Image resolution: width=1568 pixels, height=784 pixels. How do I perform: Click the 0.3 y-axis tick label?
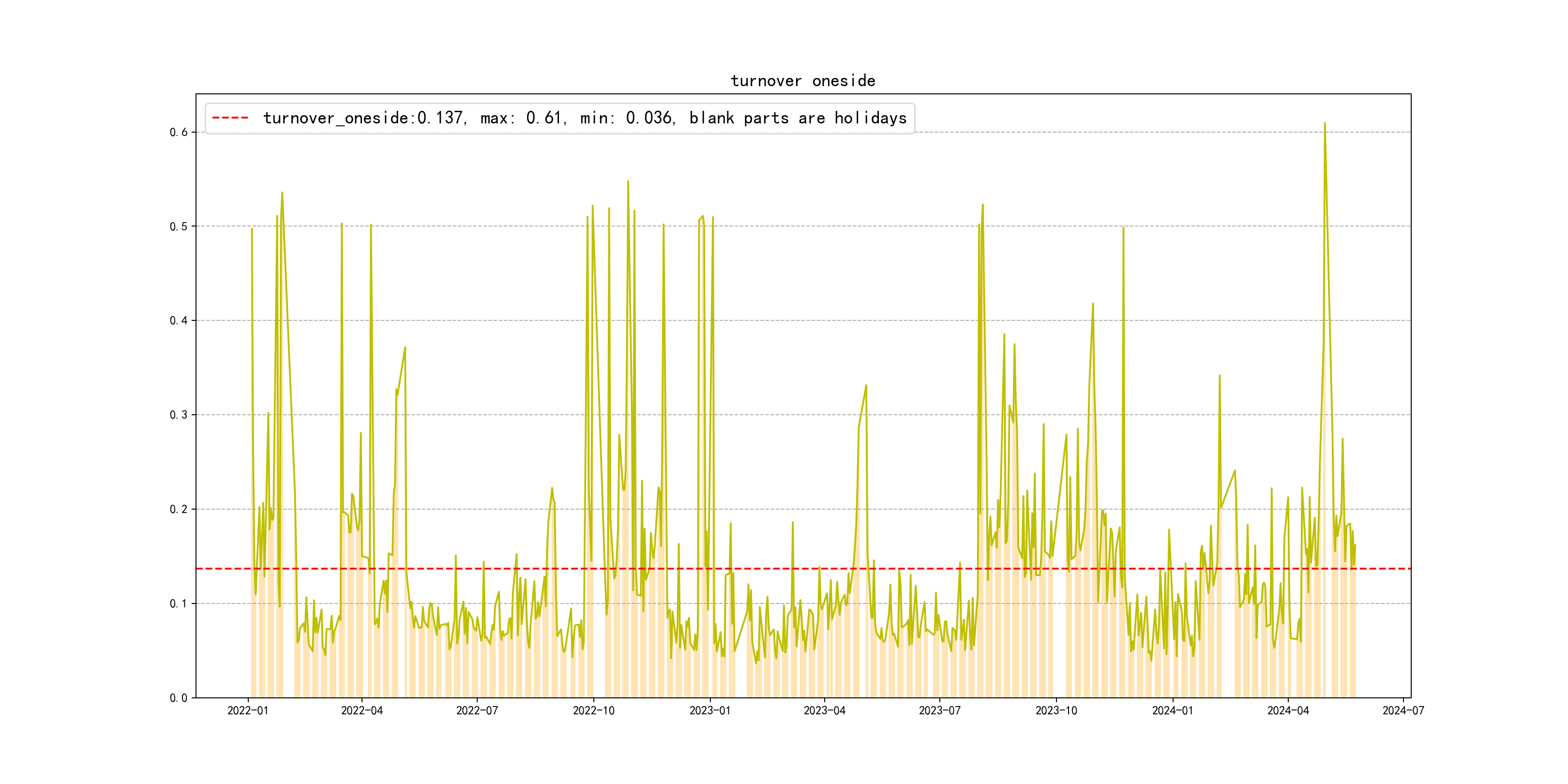179,415
